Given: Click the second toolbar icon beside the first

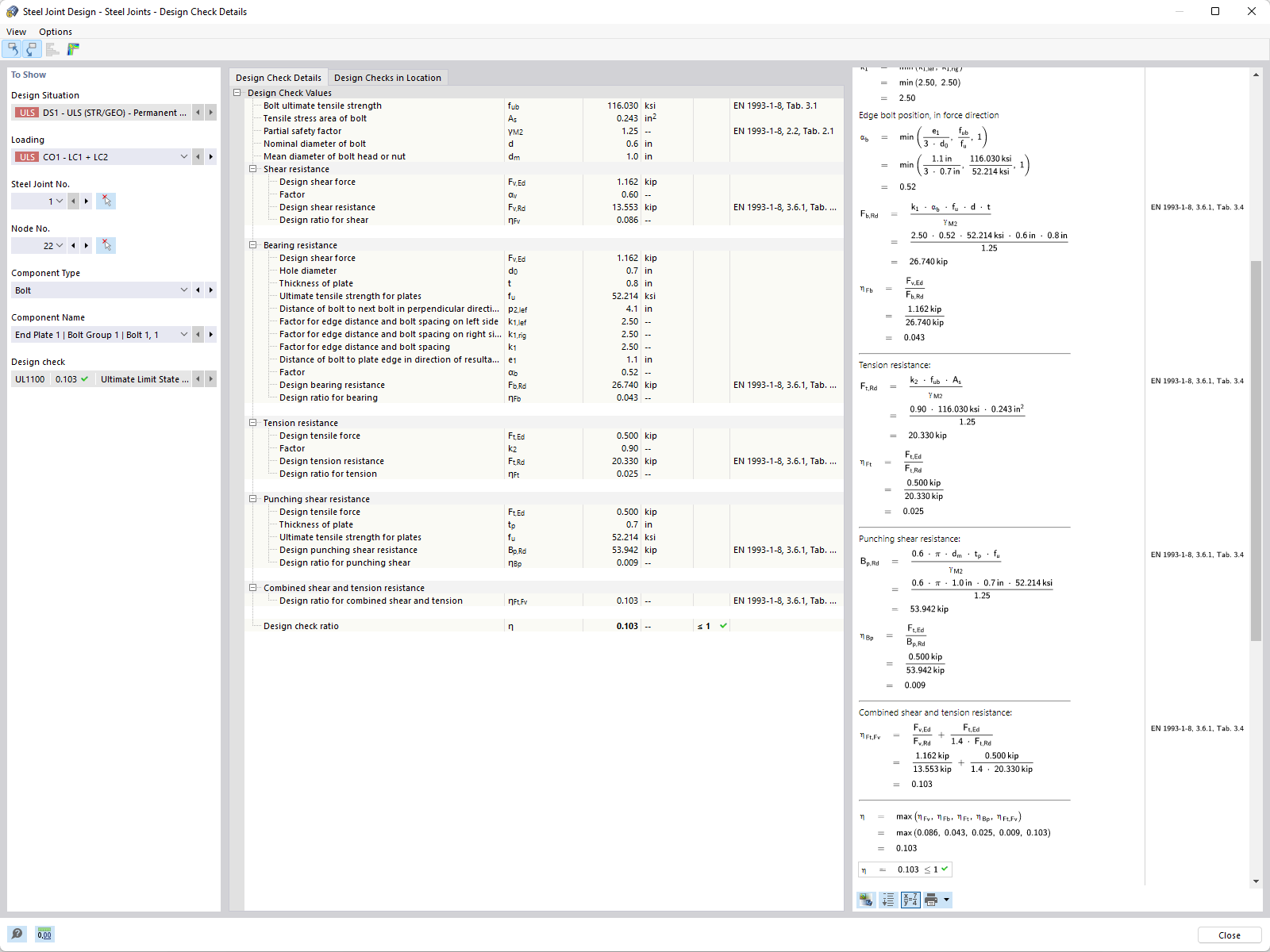Looking at the screenshot, I should pyautogui.click(x=32, y=49).
